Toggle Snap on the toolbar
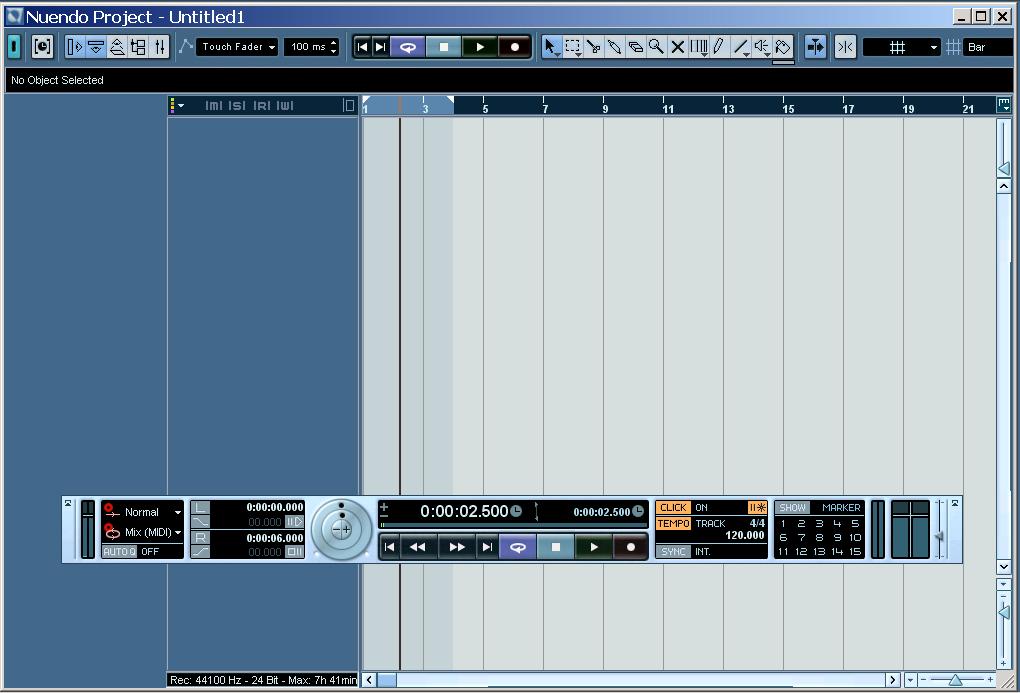The width and height of the screenshot is (1020, 693). [x=845, y=47]
